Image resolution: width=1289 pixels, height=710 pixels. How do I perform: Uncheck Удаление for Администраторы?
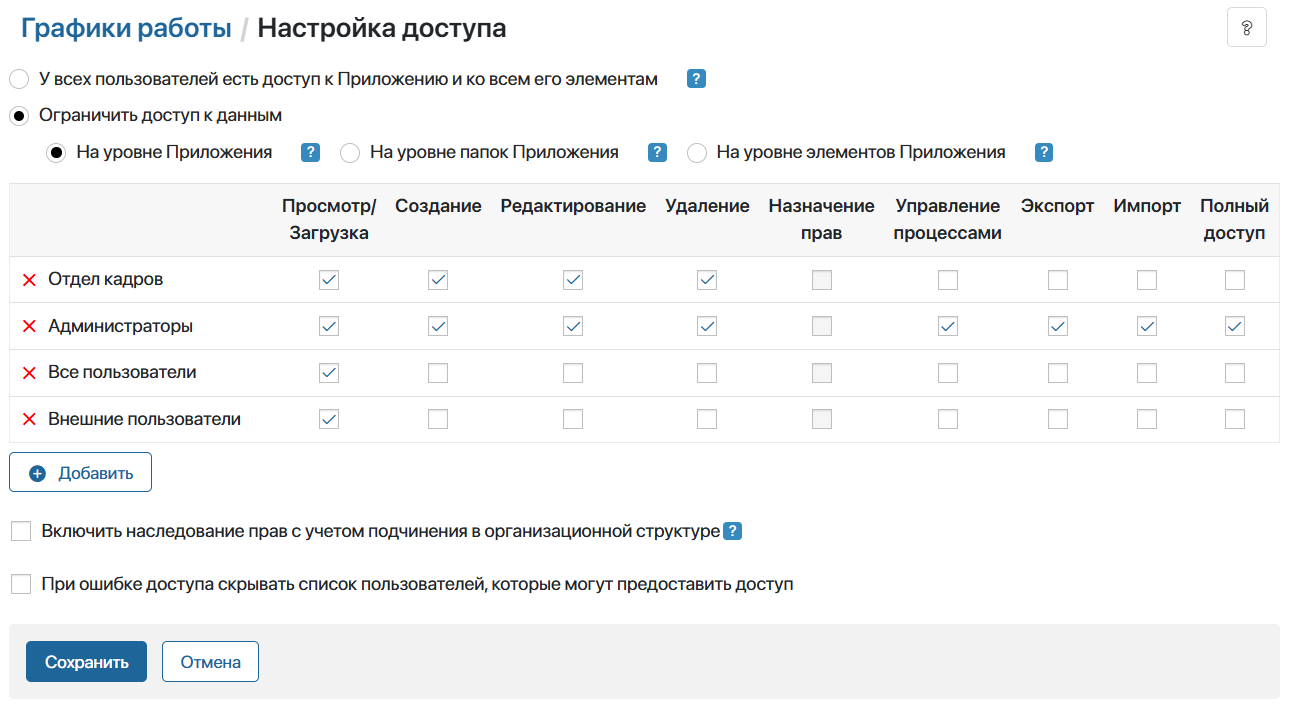coord(707,326)
